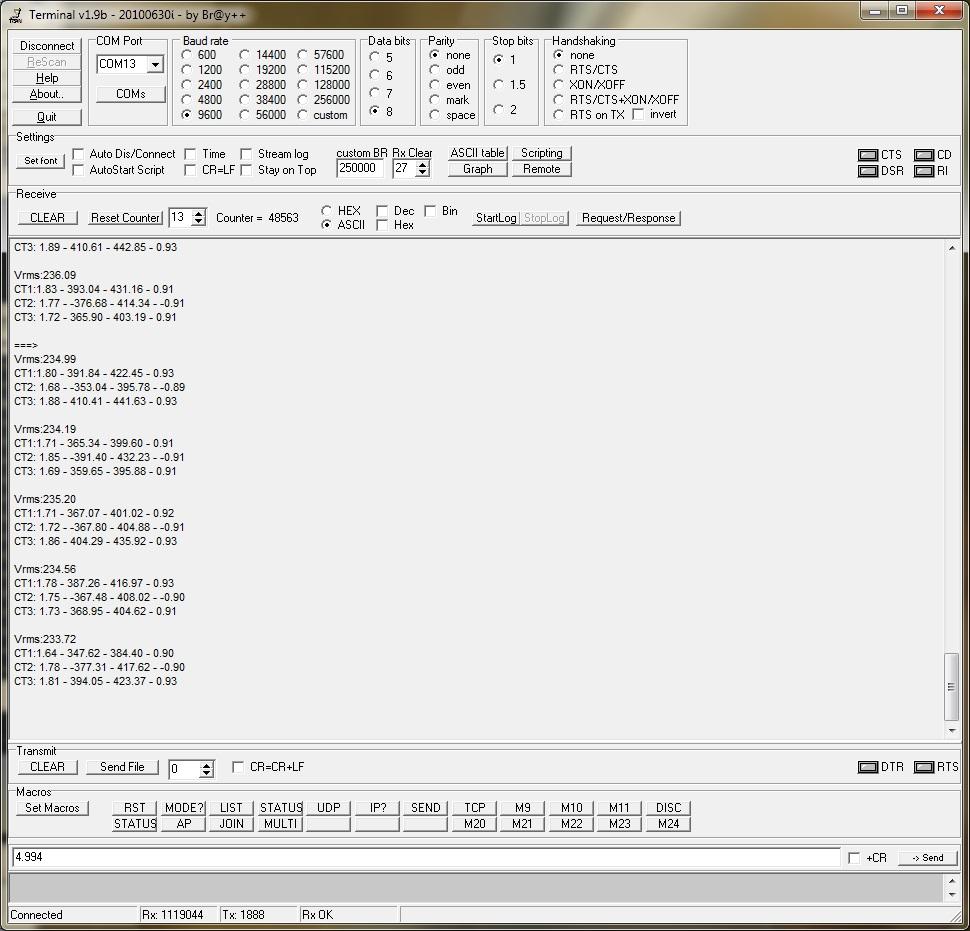Run the MODE? macro
The image size is (970, 931).
pos(184,808)
